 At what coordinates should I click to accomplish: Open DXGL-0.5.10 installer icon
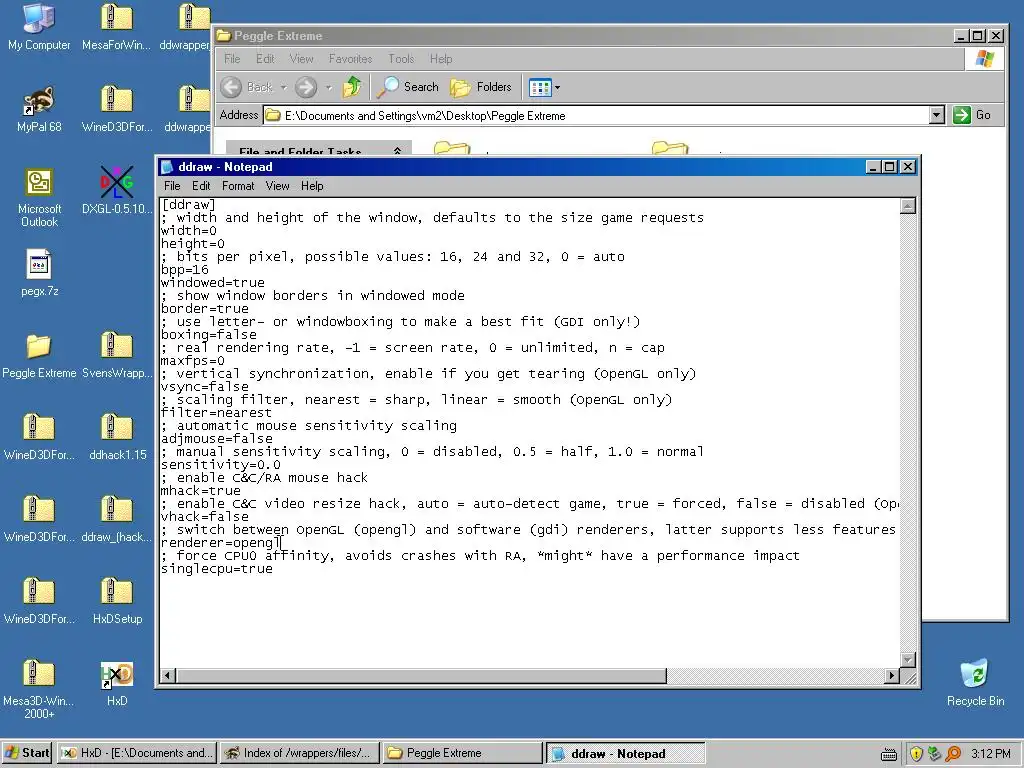(117, 190)
